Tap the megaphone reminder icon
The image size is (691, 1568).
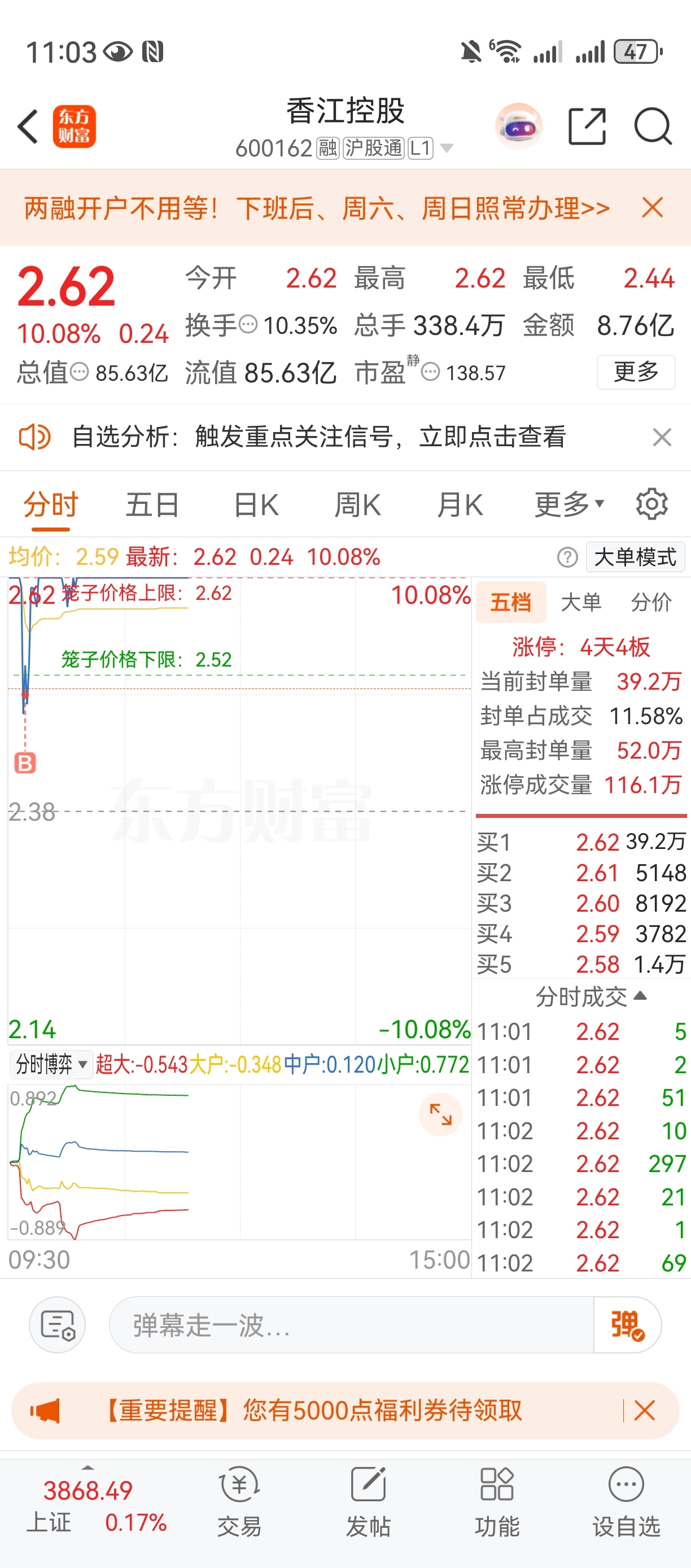45,1410
